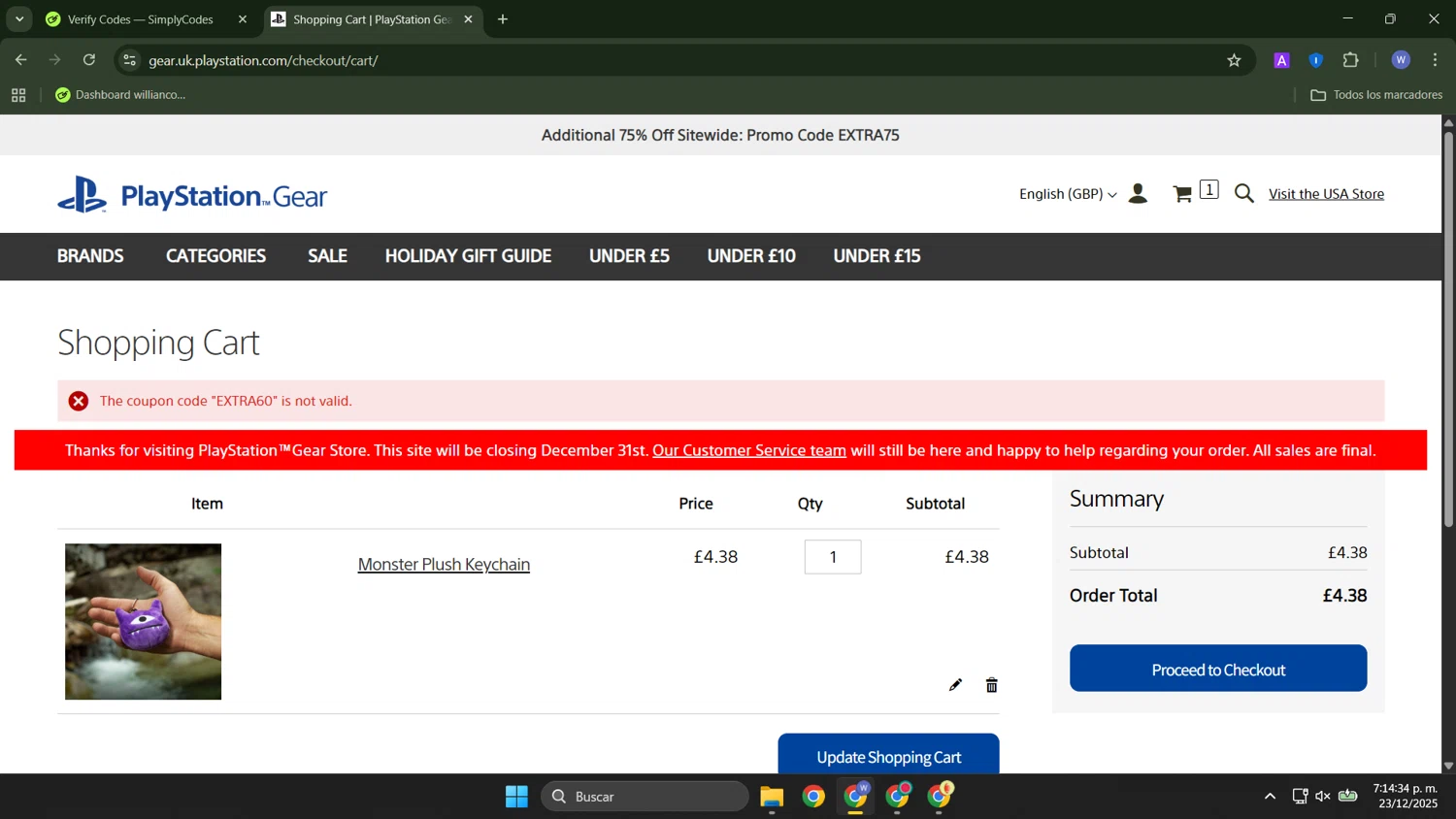The image size is (1456, 819).
Task: Expand the English (GBP) currency dropdown
Action: 1068,194
